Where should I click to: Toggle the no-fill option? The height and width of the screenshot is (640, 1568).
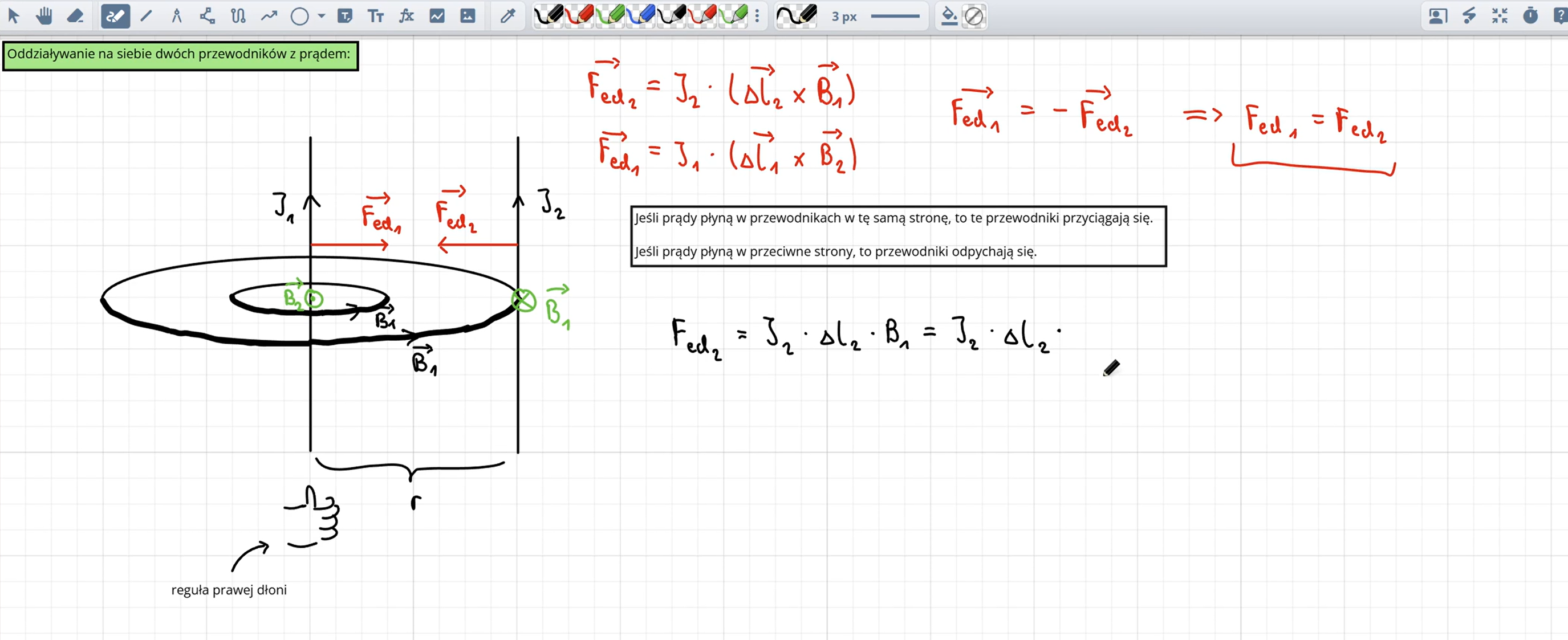click(974, 16)
